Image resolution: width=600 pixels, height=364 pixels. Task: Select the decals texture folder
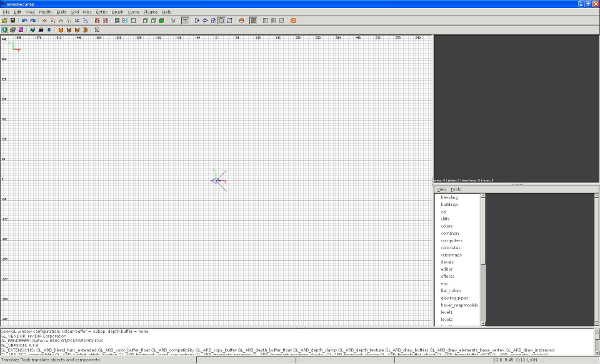click(x=447, y=262)
